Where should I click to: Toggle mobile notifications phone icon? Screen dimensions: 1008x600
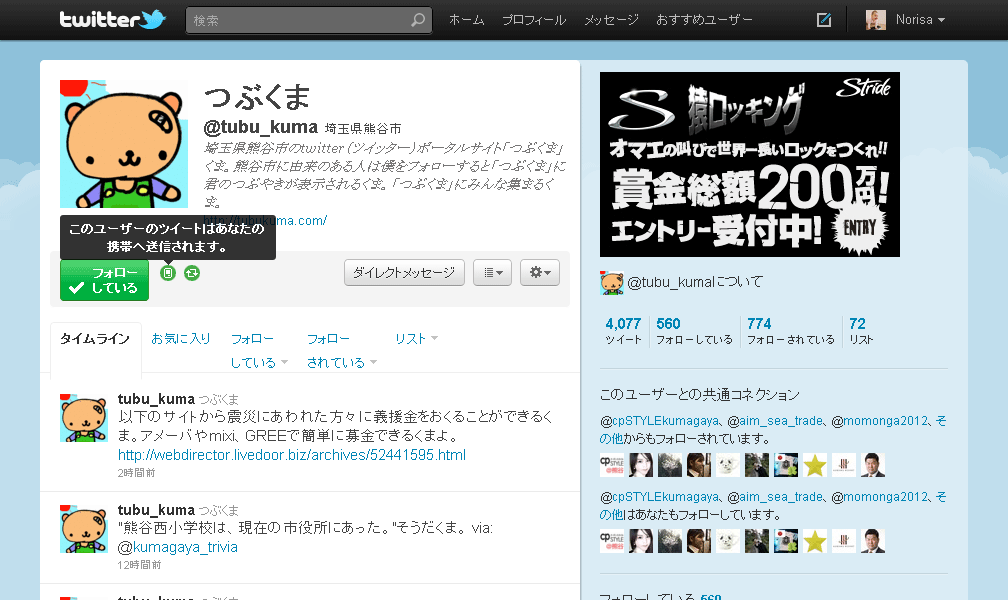168,273
